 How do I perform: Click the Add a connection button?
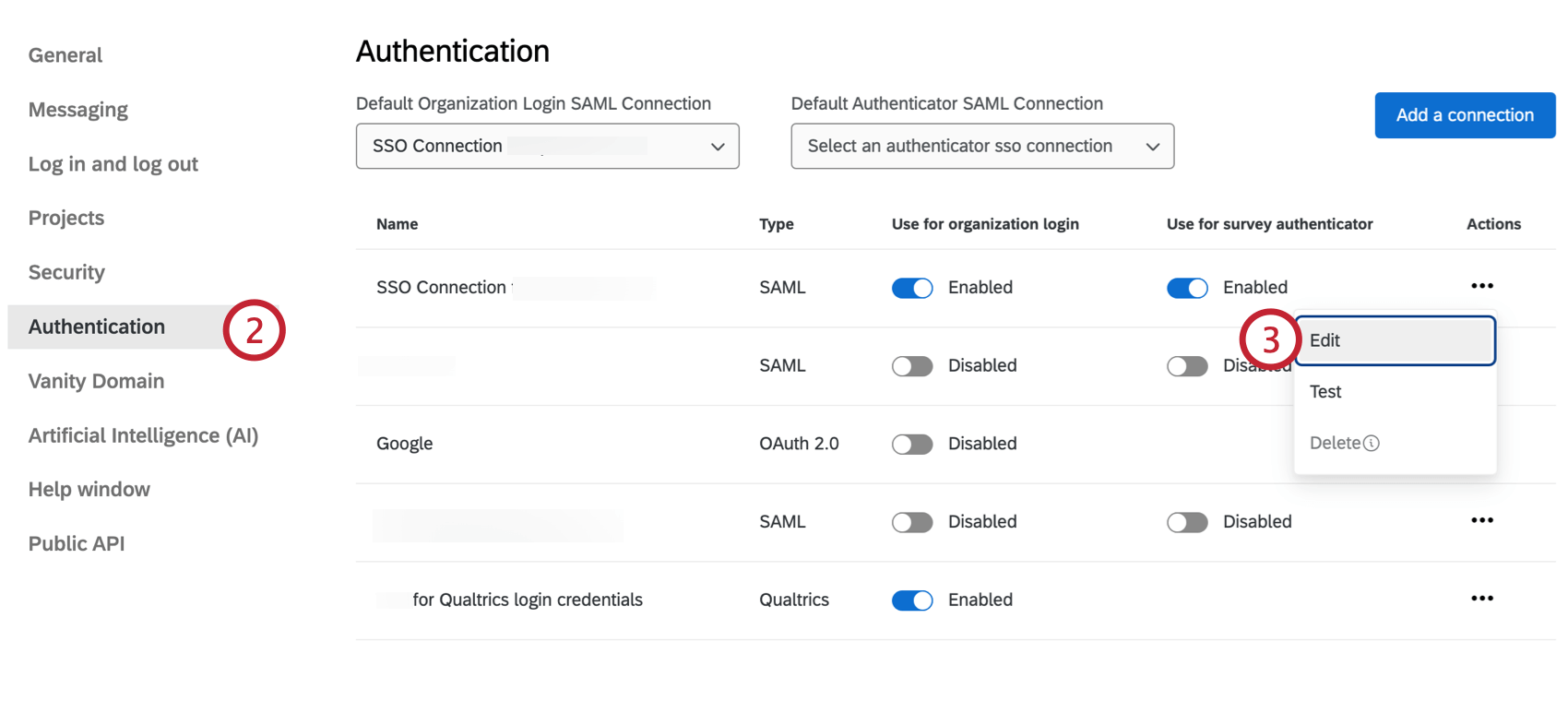click(x=1464, y=115)
